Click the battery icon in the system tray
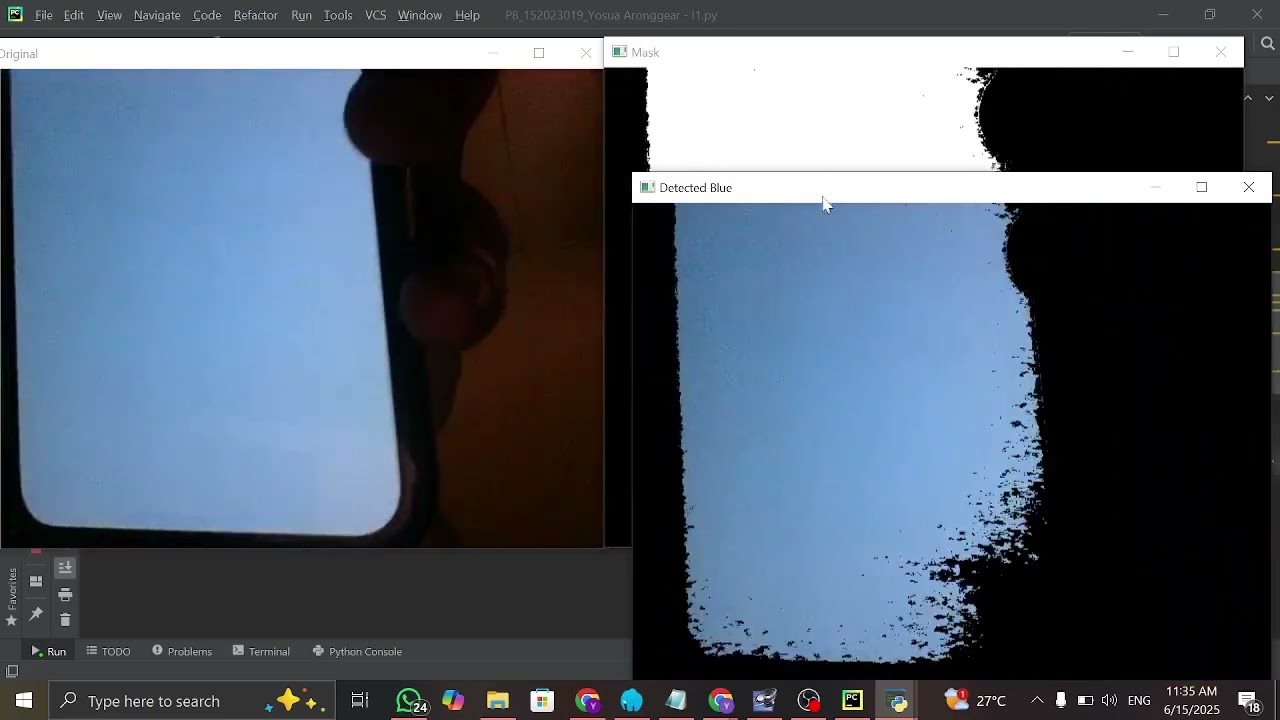 pos(1085,701)
